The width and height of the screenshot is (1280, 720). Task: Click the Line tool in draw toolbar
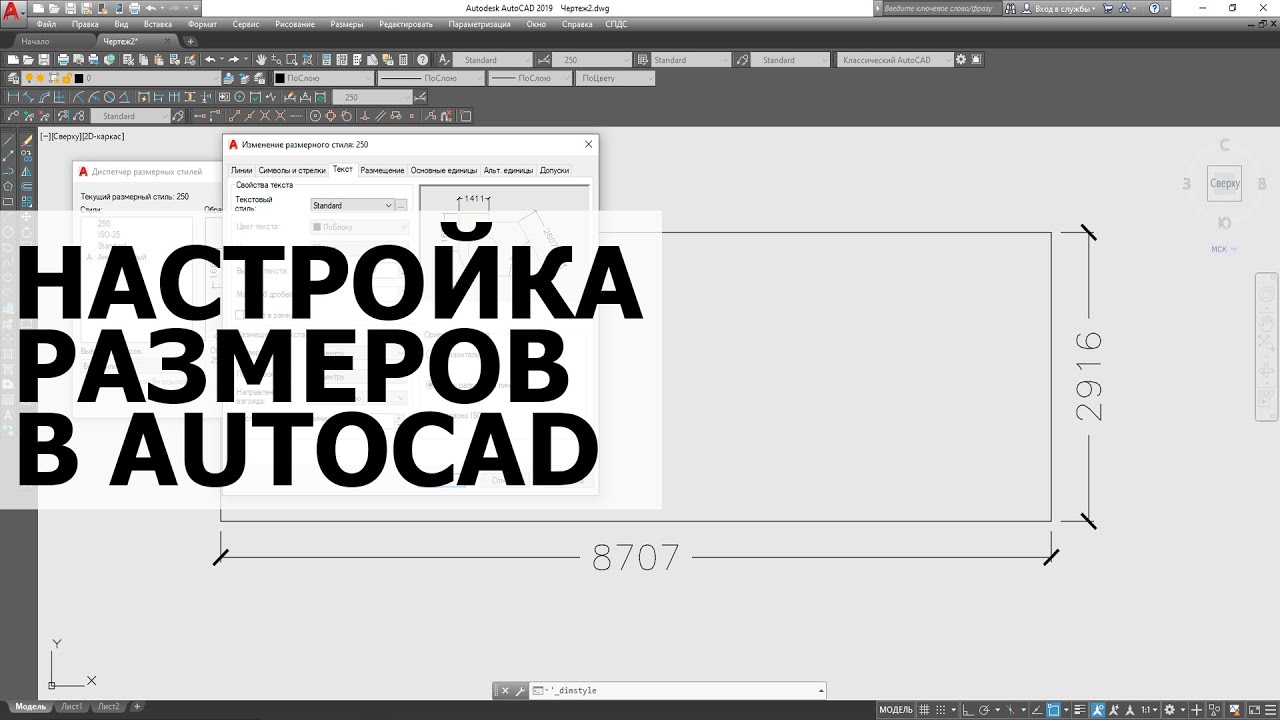click(x=8, y=140)
